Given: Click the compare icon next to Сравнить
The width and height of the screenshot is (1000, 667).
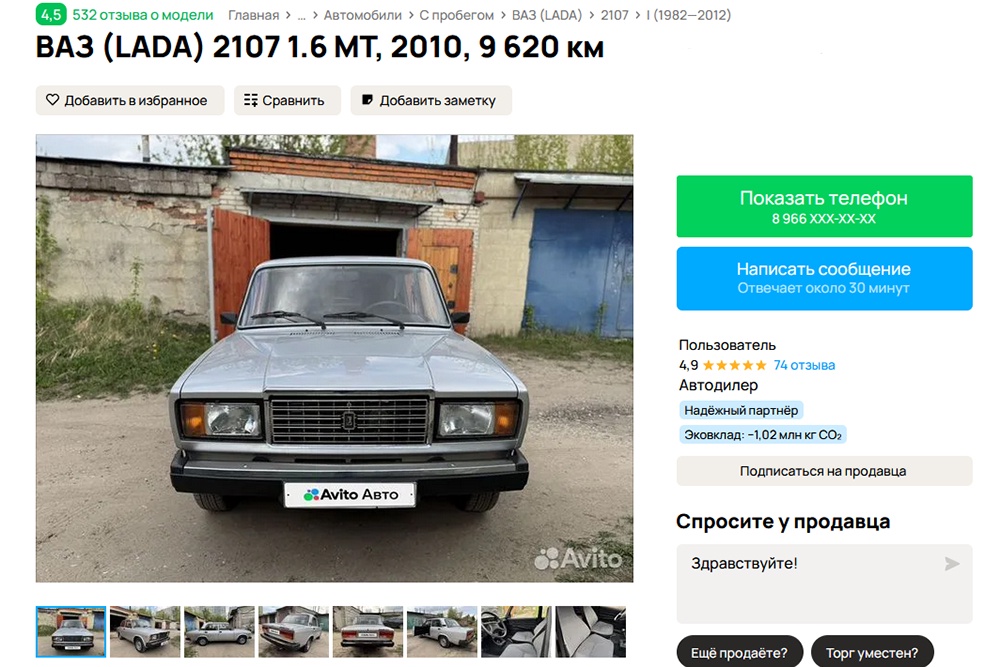Looking at the screenshot, I should [x=251, y=100].
